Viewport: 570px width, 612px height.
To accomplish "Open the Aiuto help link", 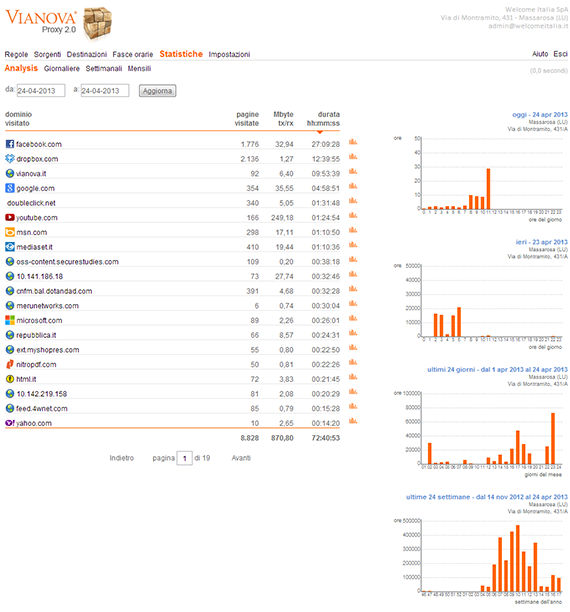I will tap(540, 54).
